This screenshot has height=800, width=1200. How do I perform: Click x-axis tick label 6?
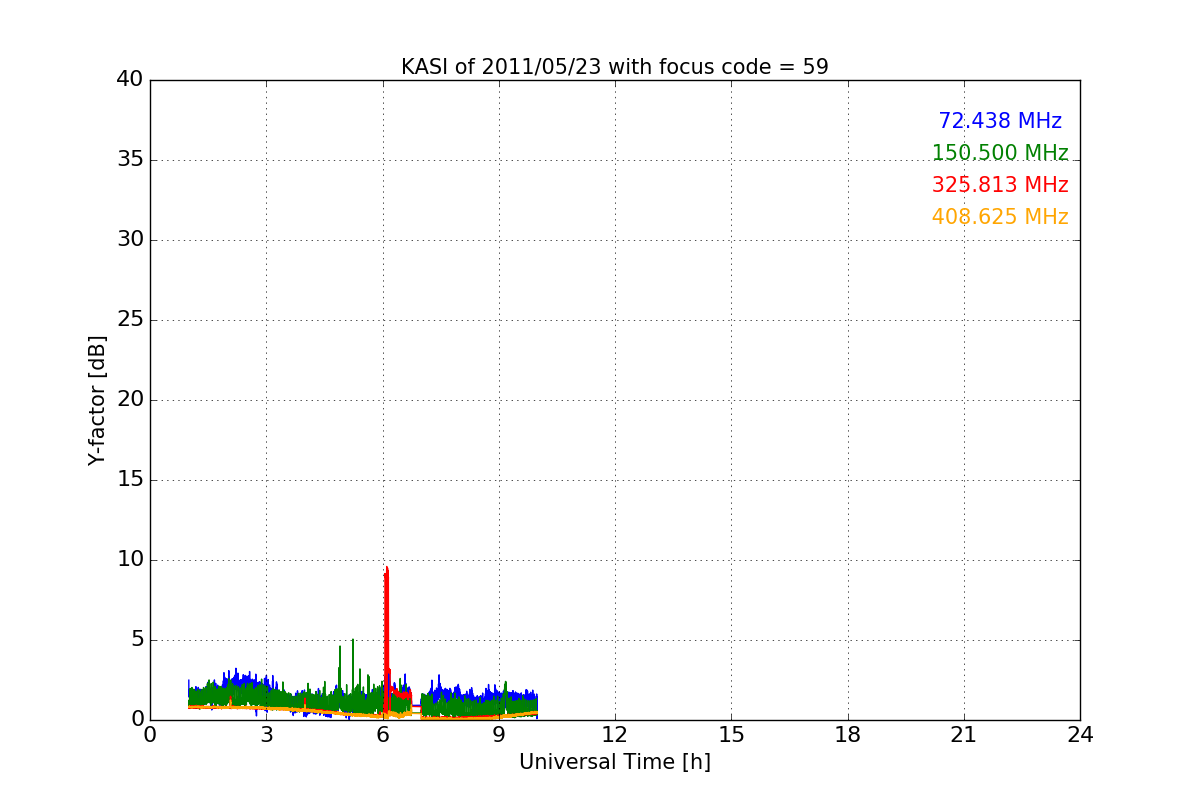coord(383,734)
